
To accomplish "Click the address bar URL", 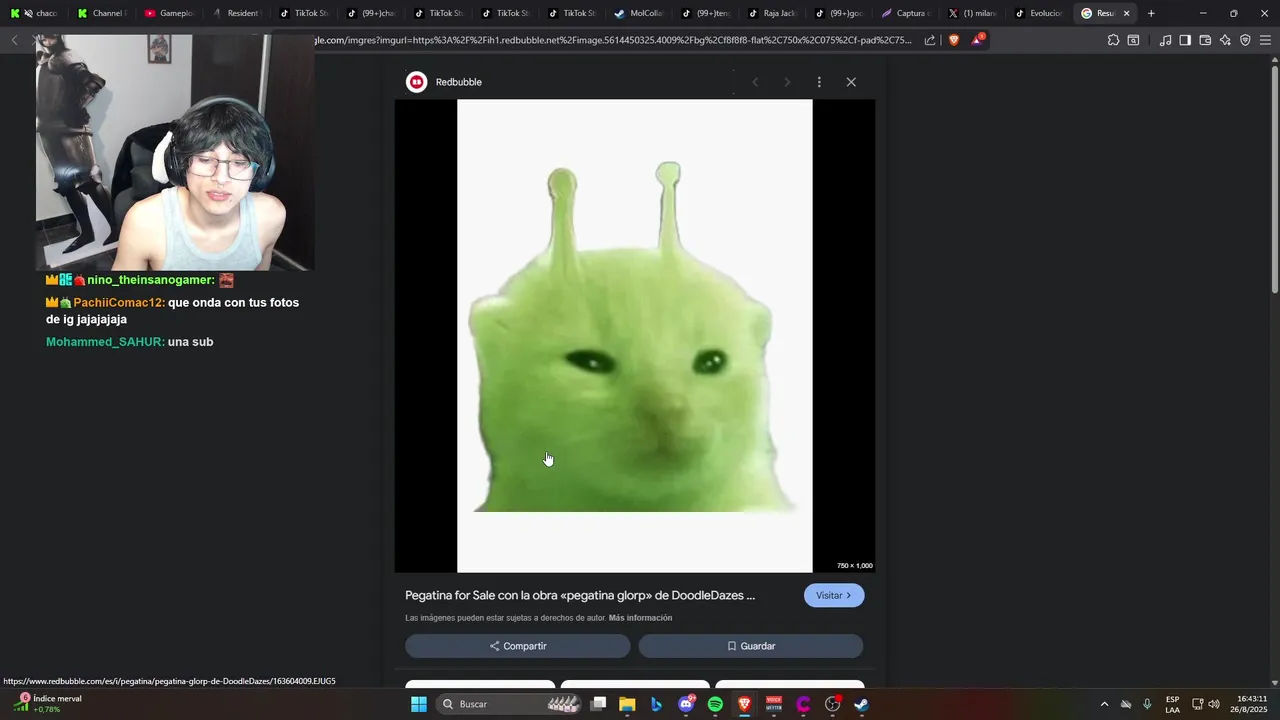I will (612, 40).
